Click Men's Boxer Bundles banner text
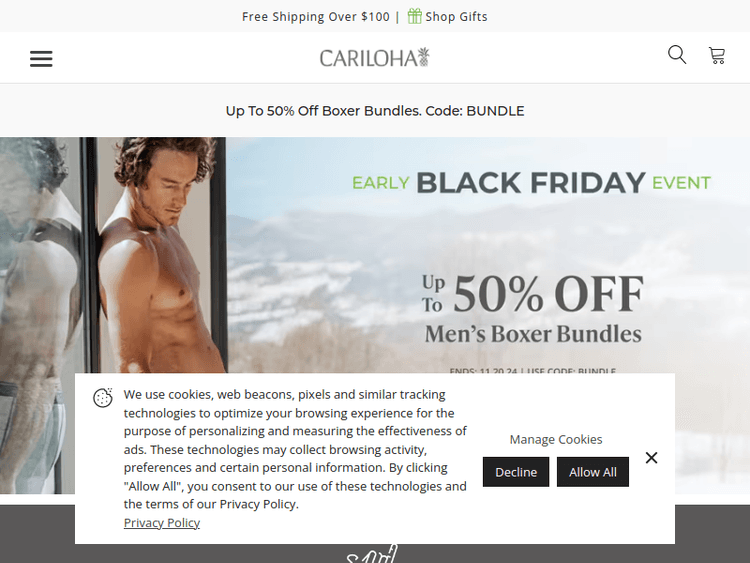750x563 pixels. coord(533,334)
